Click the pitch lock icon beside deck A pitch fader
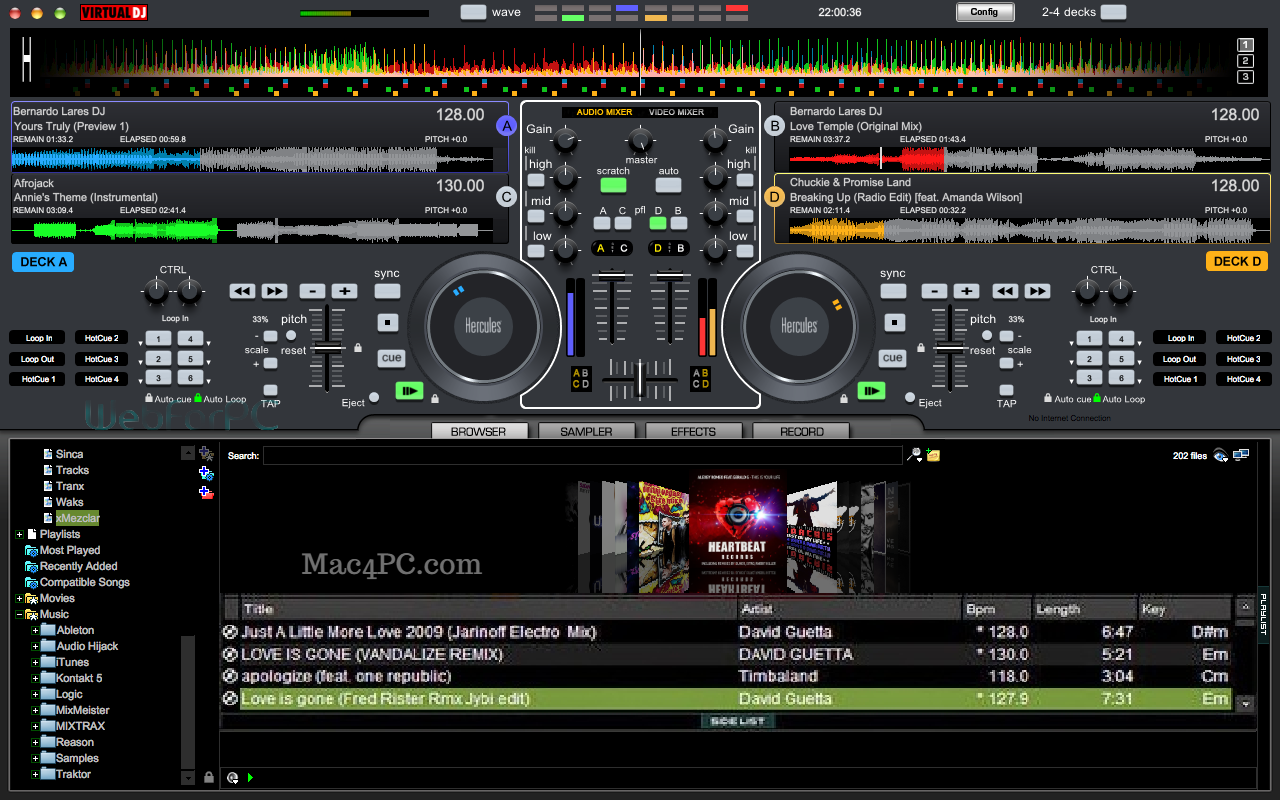The height and width of the screenshot is (800, 1280). (x=358, y=348)
